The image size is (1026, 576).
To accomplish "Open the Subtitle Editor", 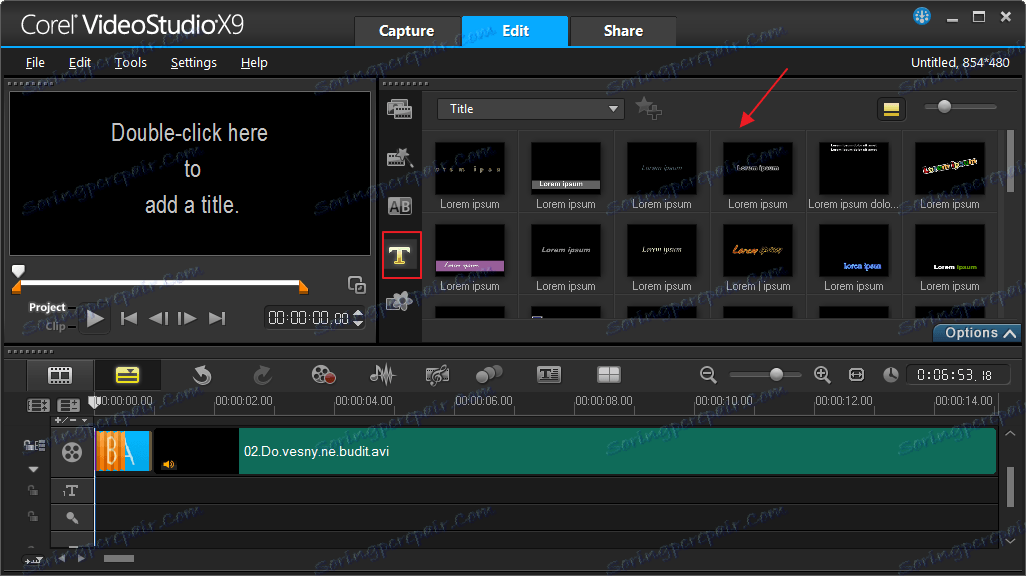I will (548, 374).
